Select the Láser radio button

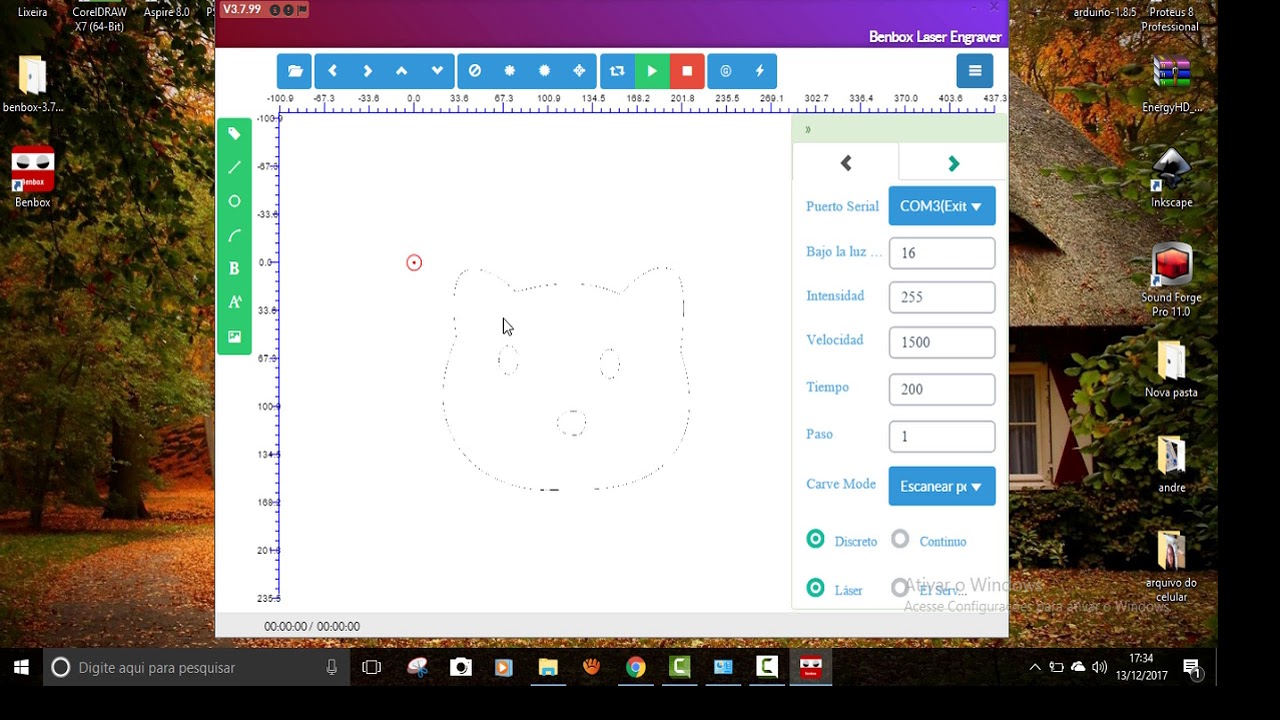tap(816, 588)
